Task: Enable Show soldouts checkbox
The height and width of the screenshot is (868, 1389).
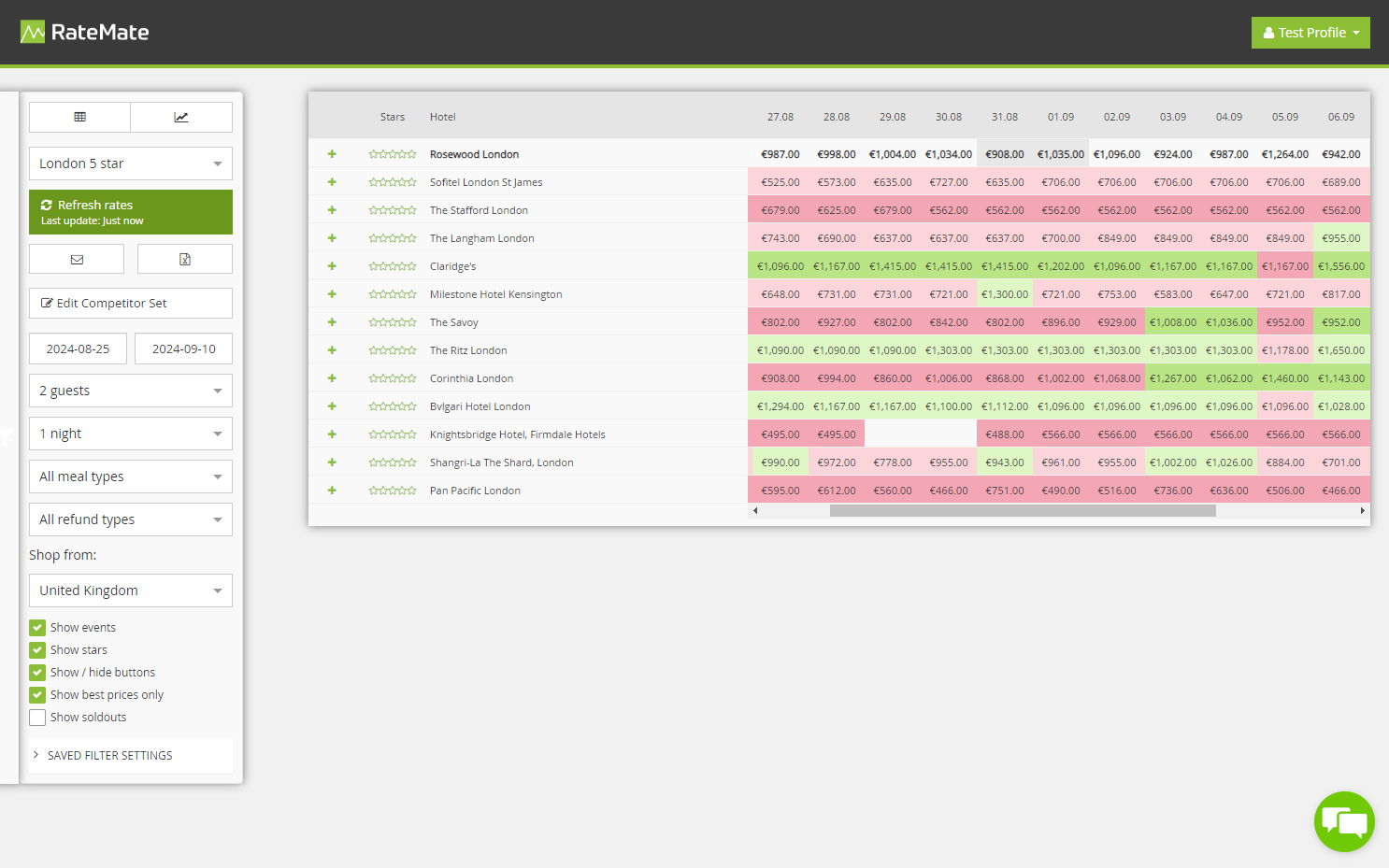Action: pos(37,718)
